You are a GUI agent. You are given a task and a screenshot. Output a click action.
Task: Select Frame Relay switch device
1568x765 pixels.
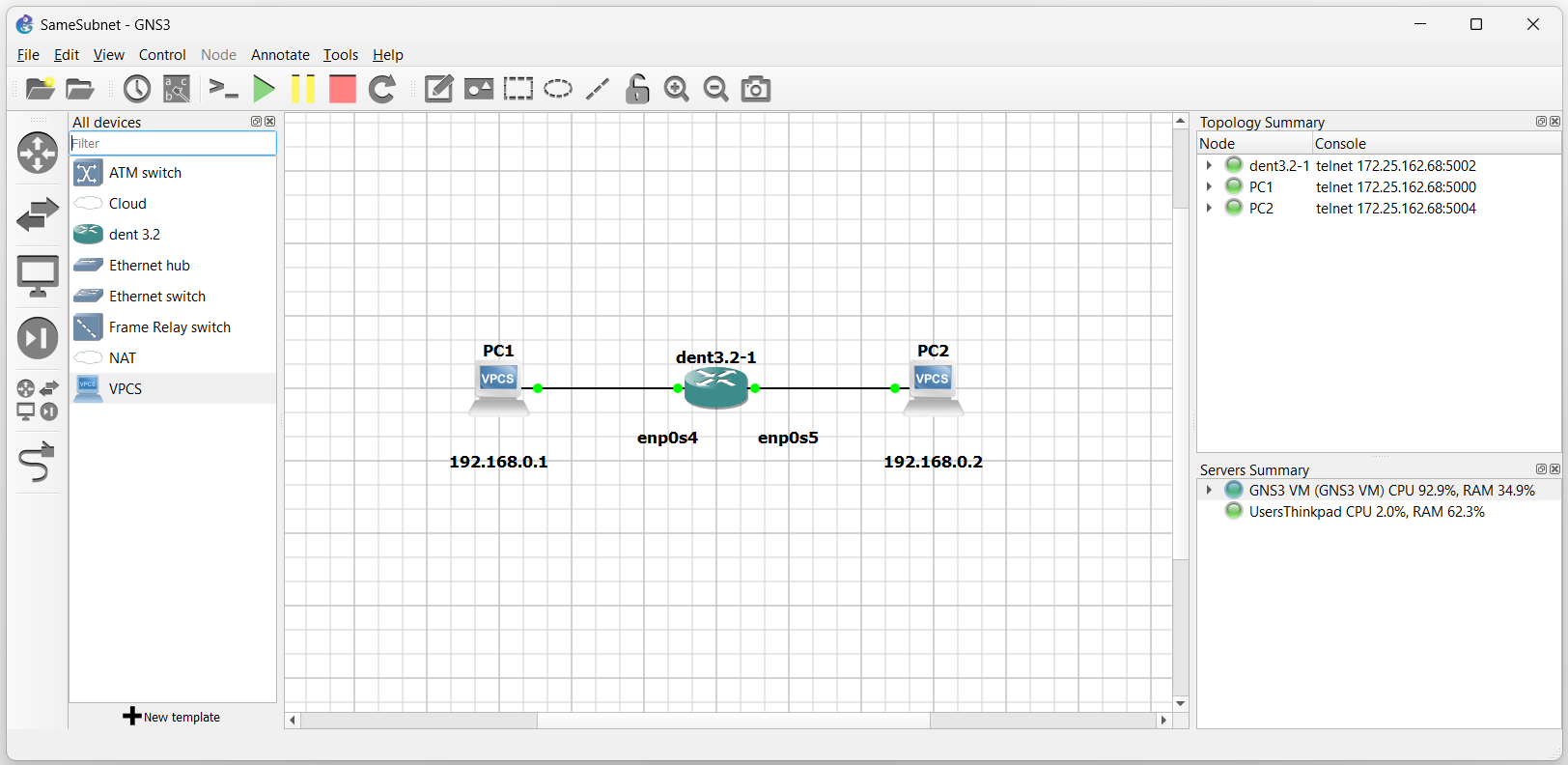coord(173,327)
